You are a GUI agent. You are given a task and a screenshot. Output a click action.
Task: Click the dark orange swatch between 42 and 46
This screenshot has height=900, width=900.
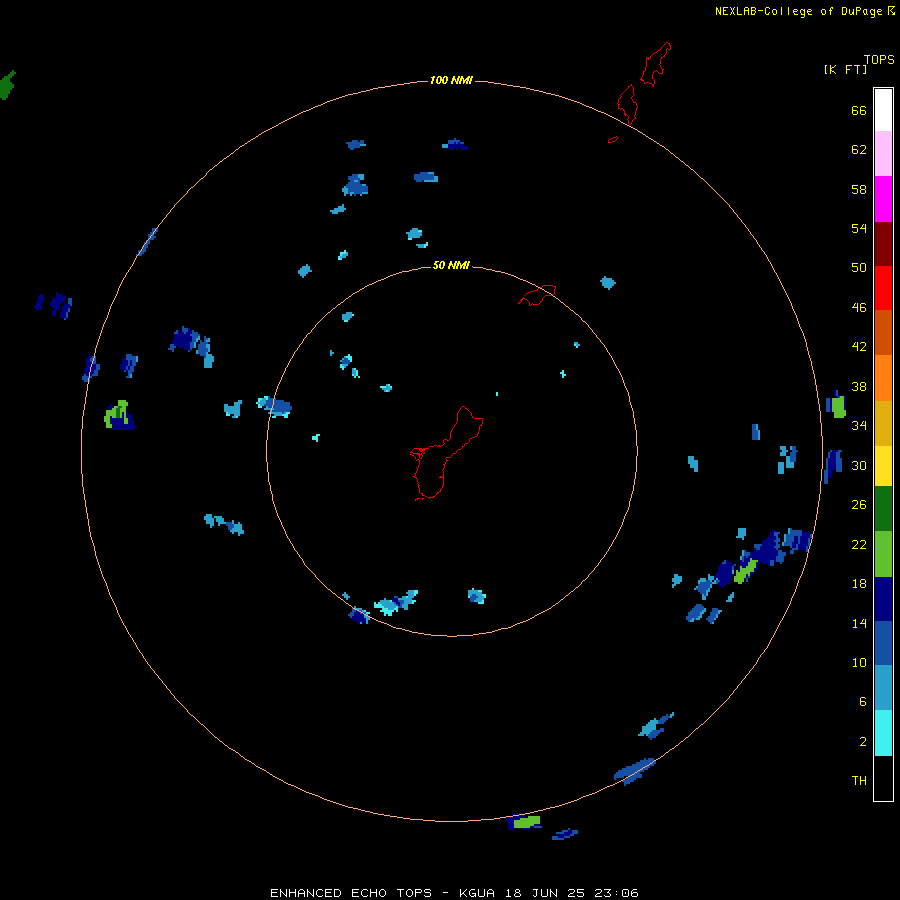pos(883,332)
